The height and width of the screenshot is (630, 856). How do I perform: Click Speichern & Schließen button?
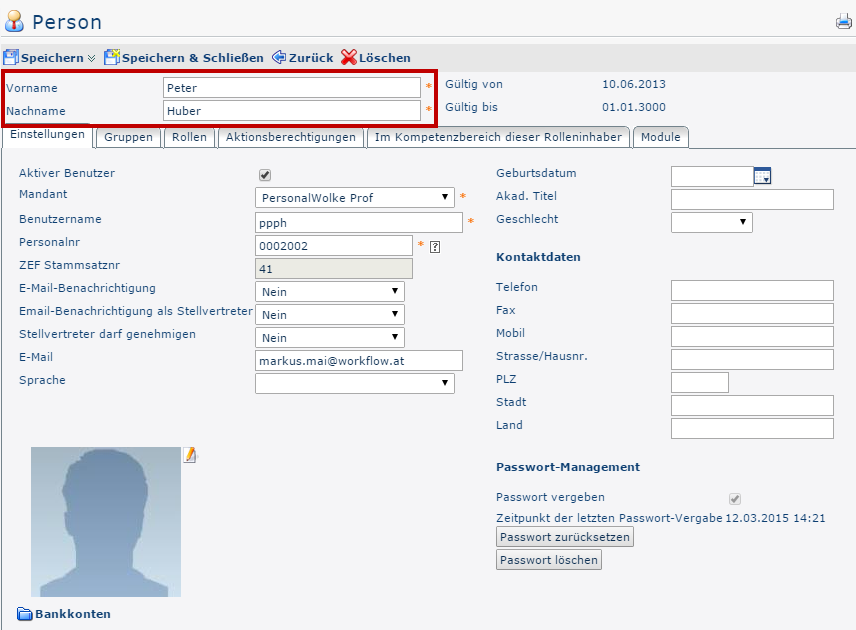[x=183, y=58]
